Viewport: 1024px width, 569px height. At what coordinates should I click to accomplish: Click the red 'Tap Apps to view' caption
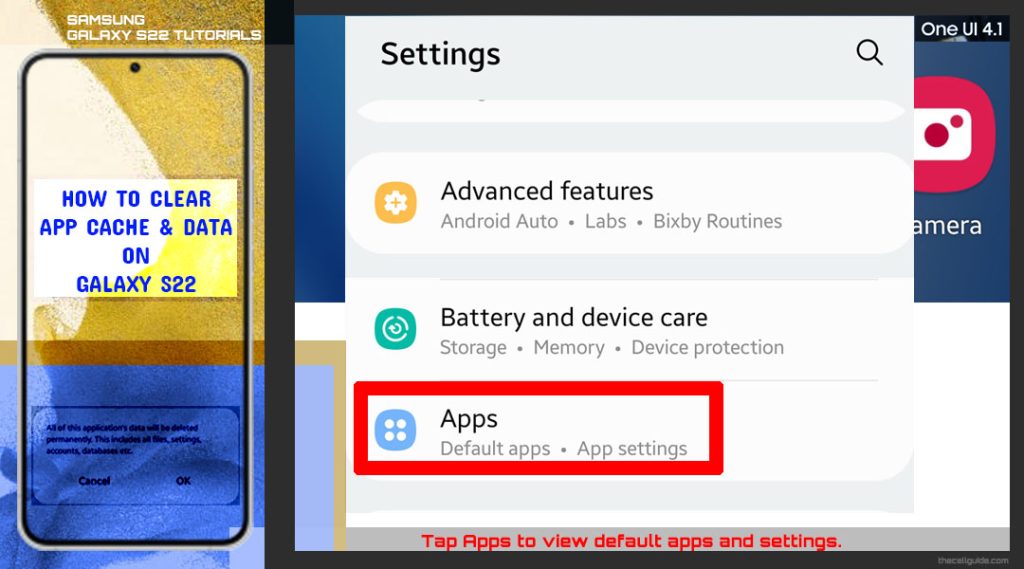tap(632, 541)
